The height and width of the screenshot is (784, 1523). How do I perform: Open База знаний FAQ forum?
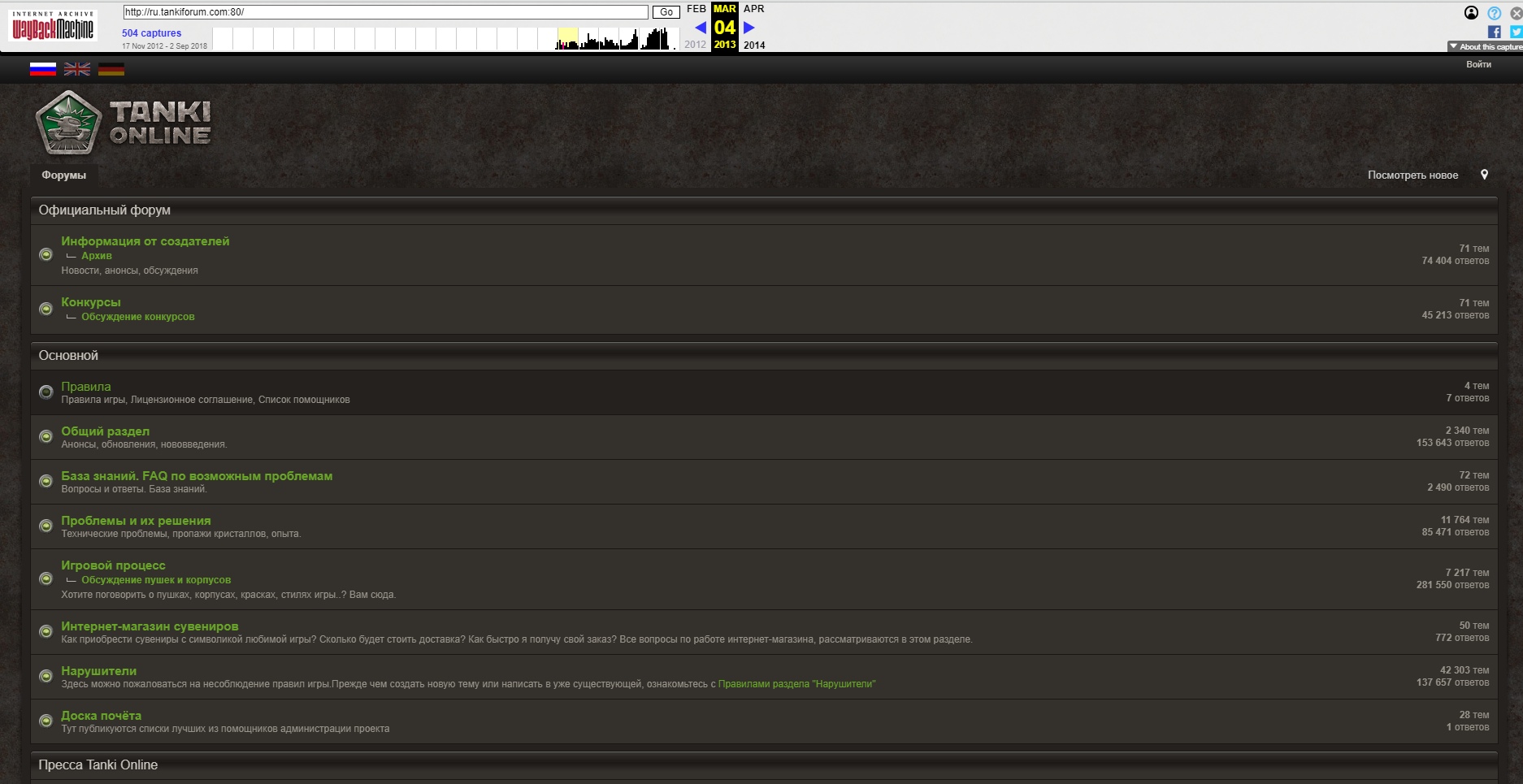pos(197,476)
